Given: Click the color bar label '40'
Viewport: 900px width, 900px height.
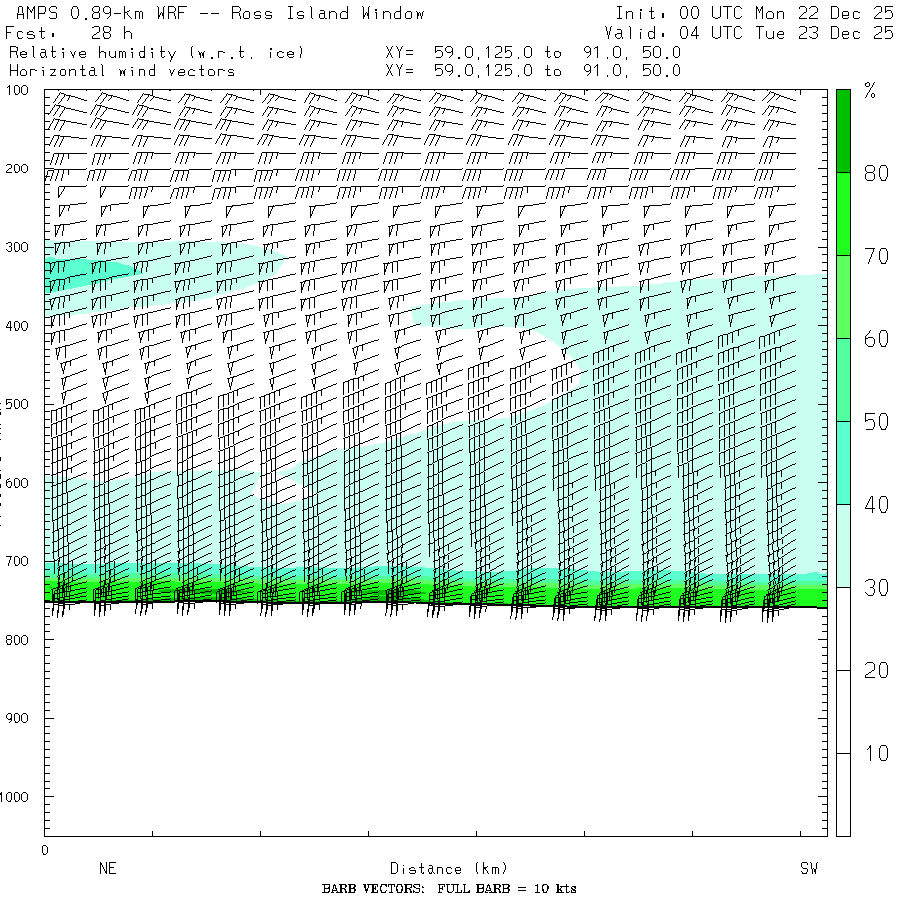Looking at the screenshot, I should [876, 505].
